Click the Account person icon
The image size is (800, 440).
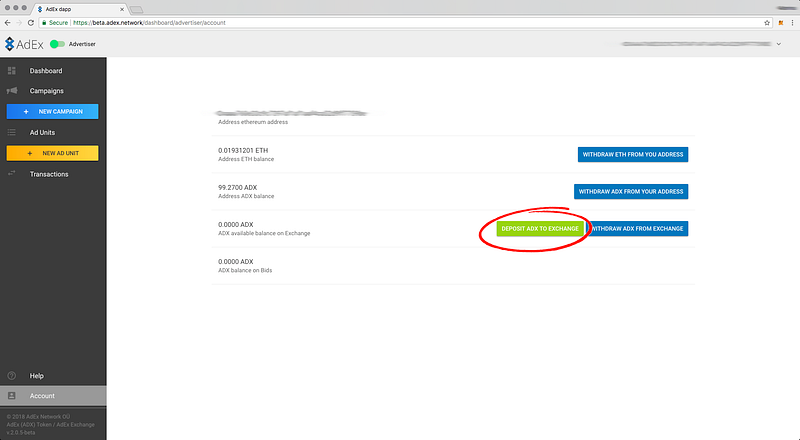click(12, 396)
